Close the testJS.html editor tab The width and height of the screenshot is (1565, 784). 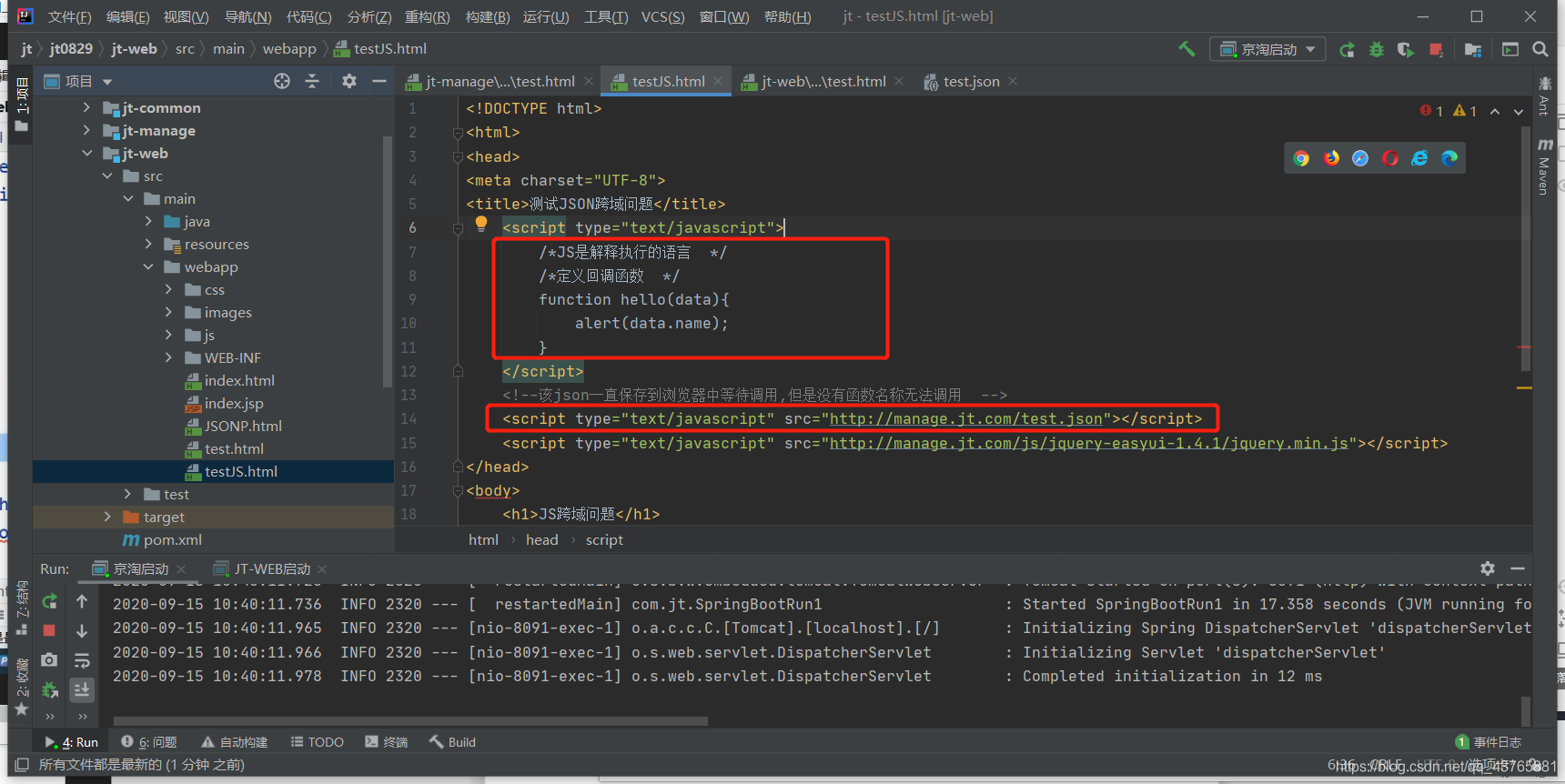pos(718,81)
